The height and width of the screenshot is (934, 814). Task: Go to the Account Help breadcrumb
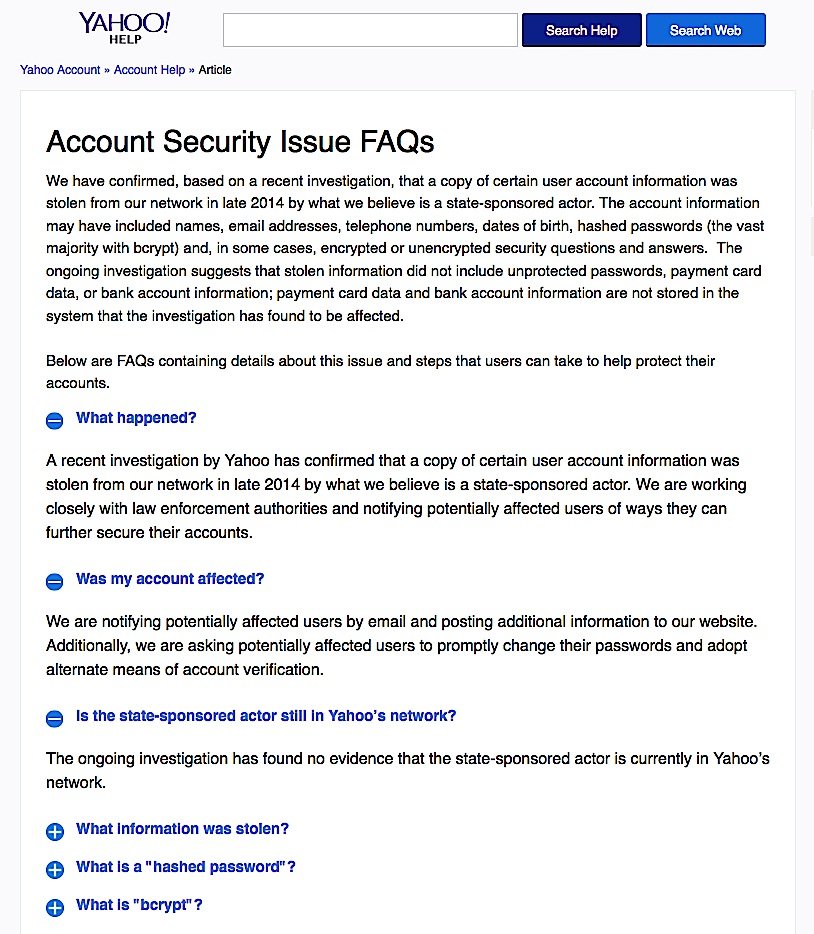(x=149, y=70)
